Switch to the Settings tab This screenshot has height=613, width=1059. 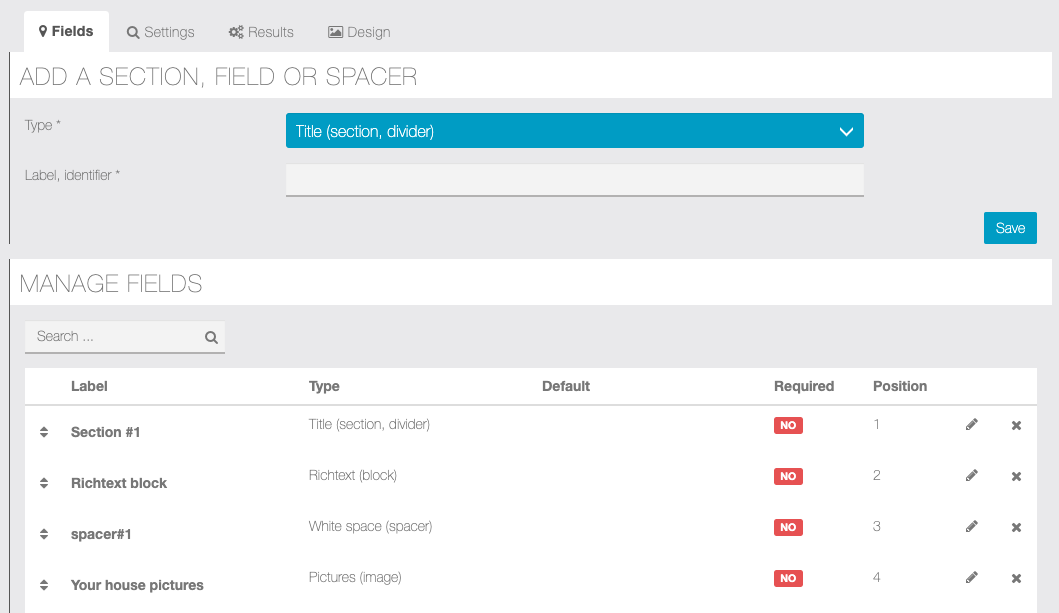coord(160,32)
